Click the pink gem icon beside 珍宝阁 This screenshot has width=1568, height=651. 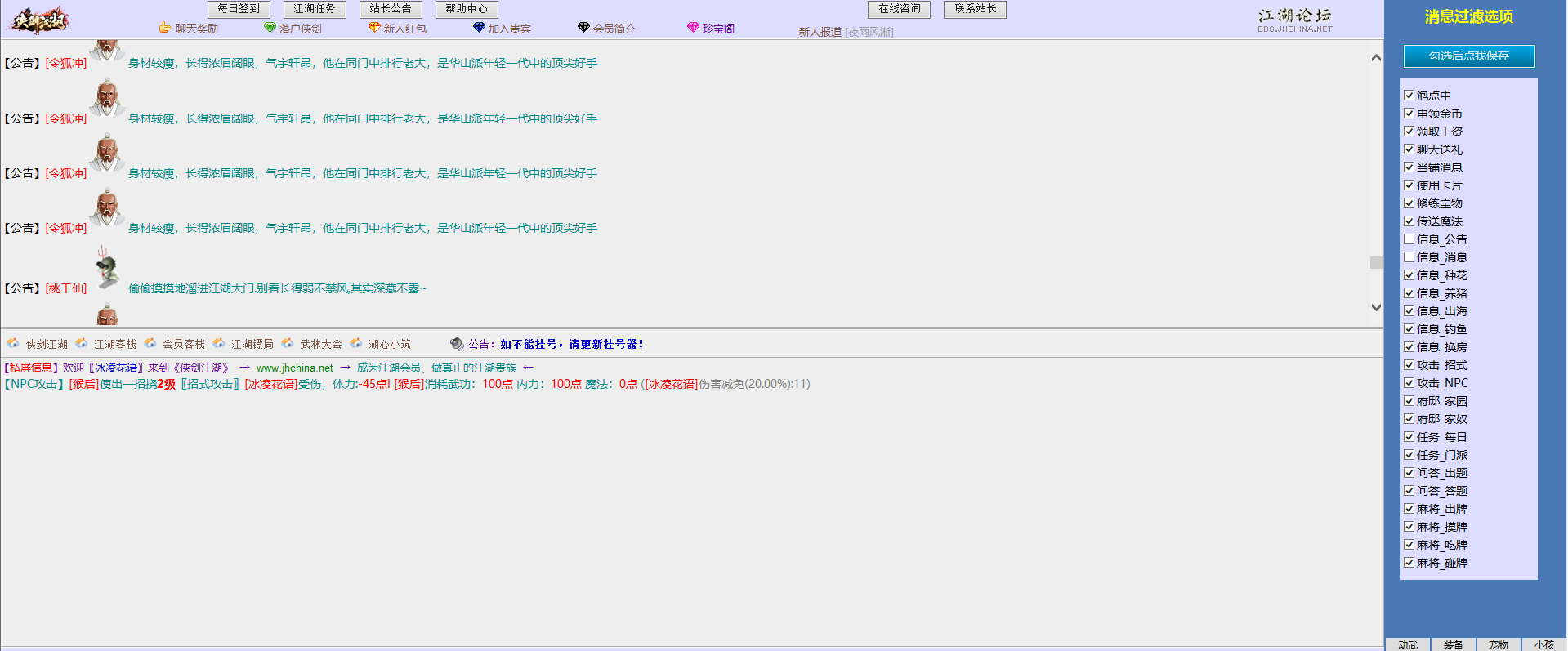(693, 28)
